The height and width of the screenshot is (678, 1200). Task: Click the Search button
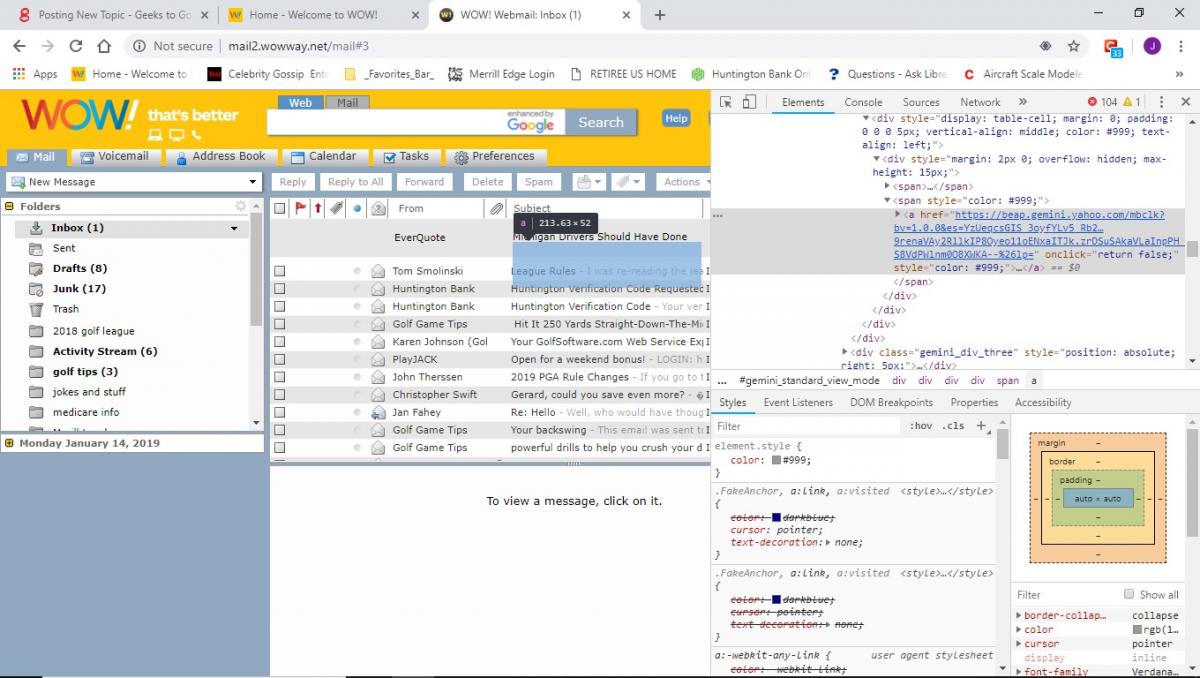tap(600, 122)
